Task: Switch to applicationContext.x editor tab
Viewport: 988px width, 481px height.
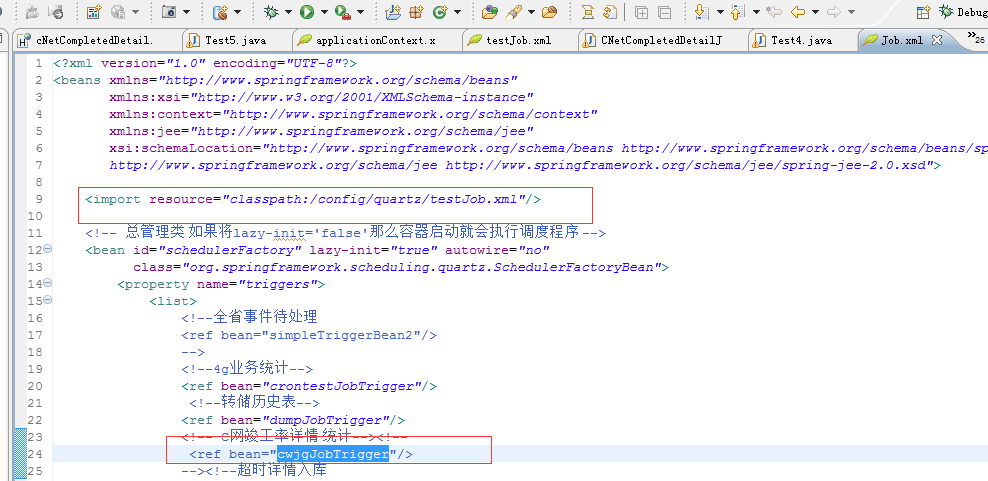Action: [376, 40]
